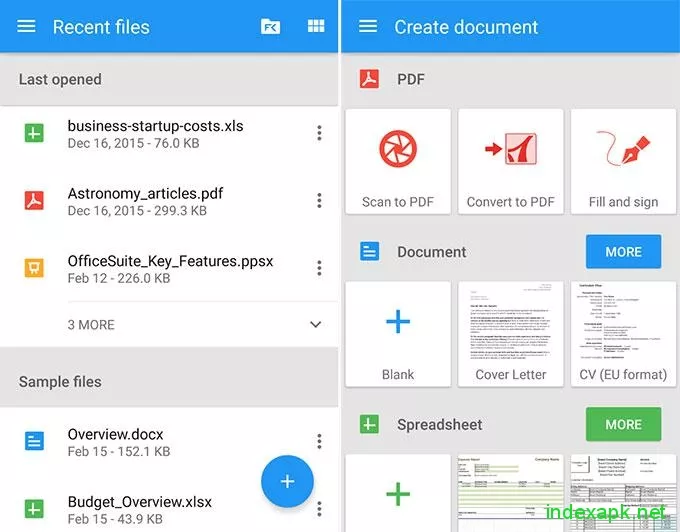
Task: Select the CV (EU format) template
Action: (x=624, y=334)
